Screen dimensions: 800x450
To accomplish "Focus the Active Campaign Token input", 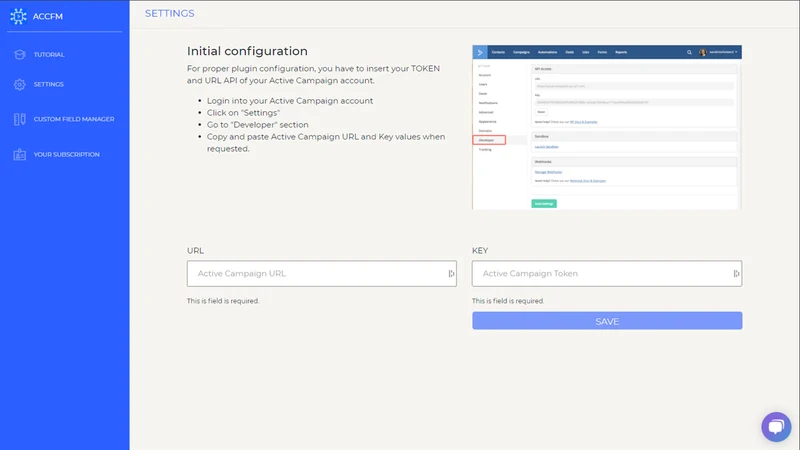I will click(x=607, y=273).
